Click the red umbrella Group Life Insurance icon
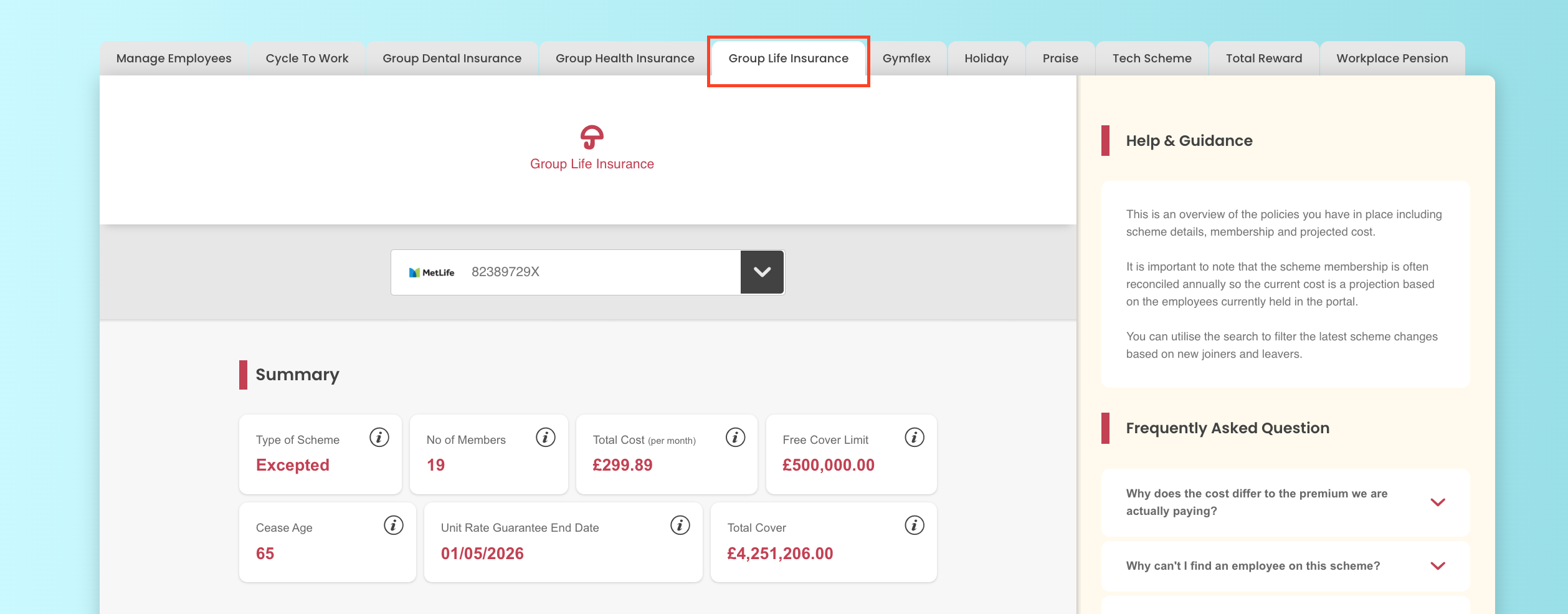 (x=591, y=137)
